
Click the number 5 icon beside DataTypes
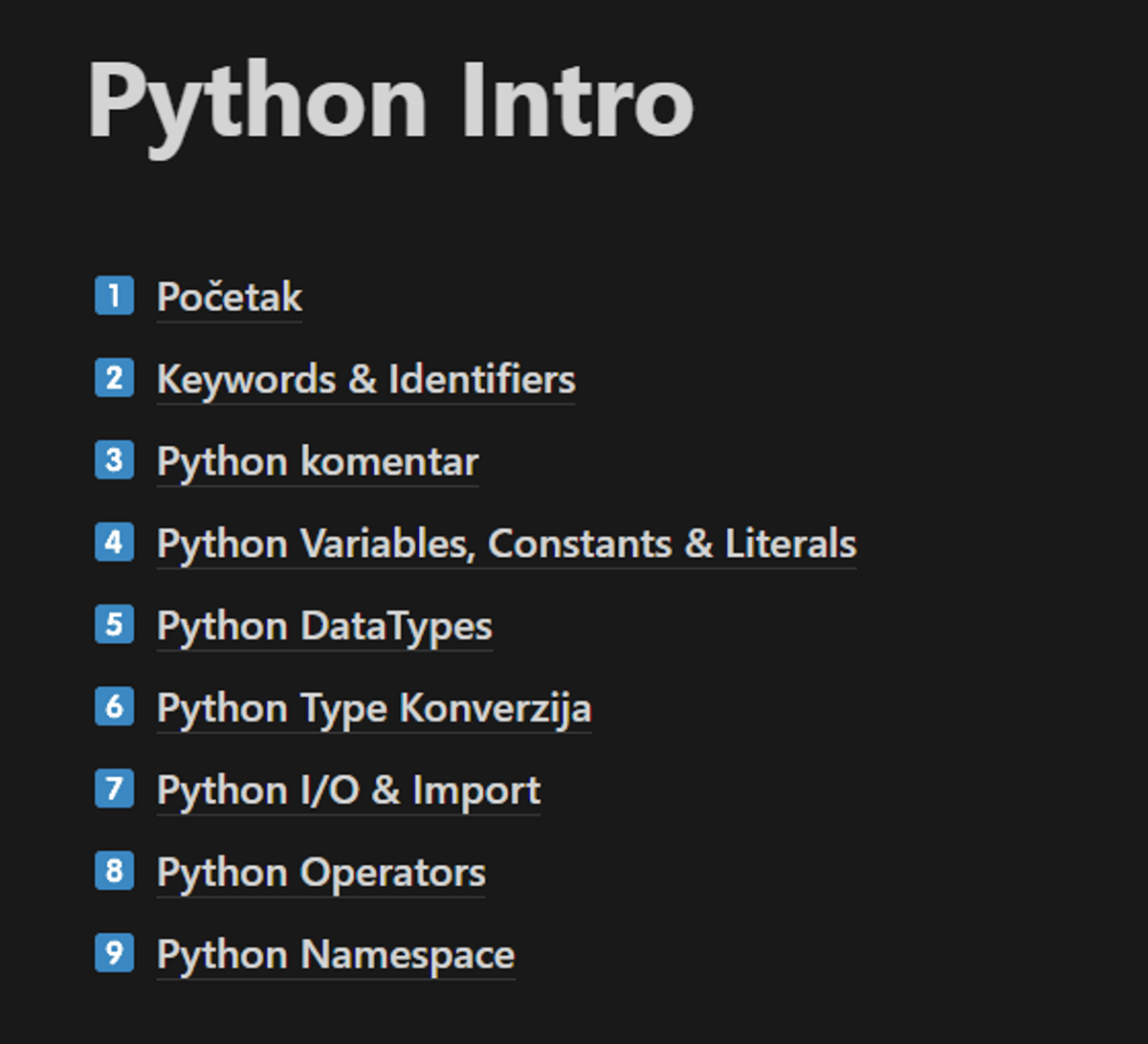pos(114,625)
